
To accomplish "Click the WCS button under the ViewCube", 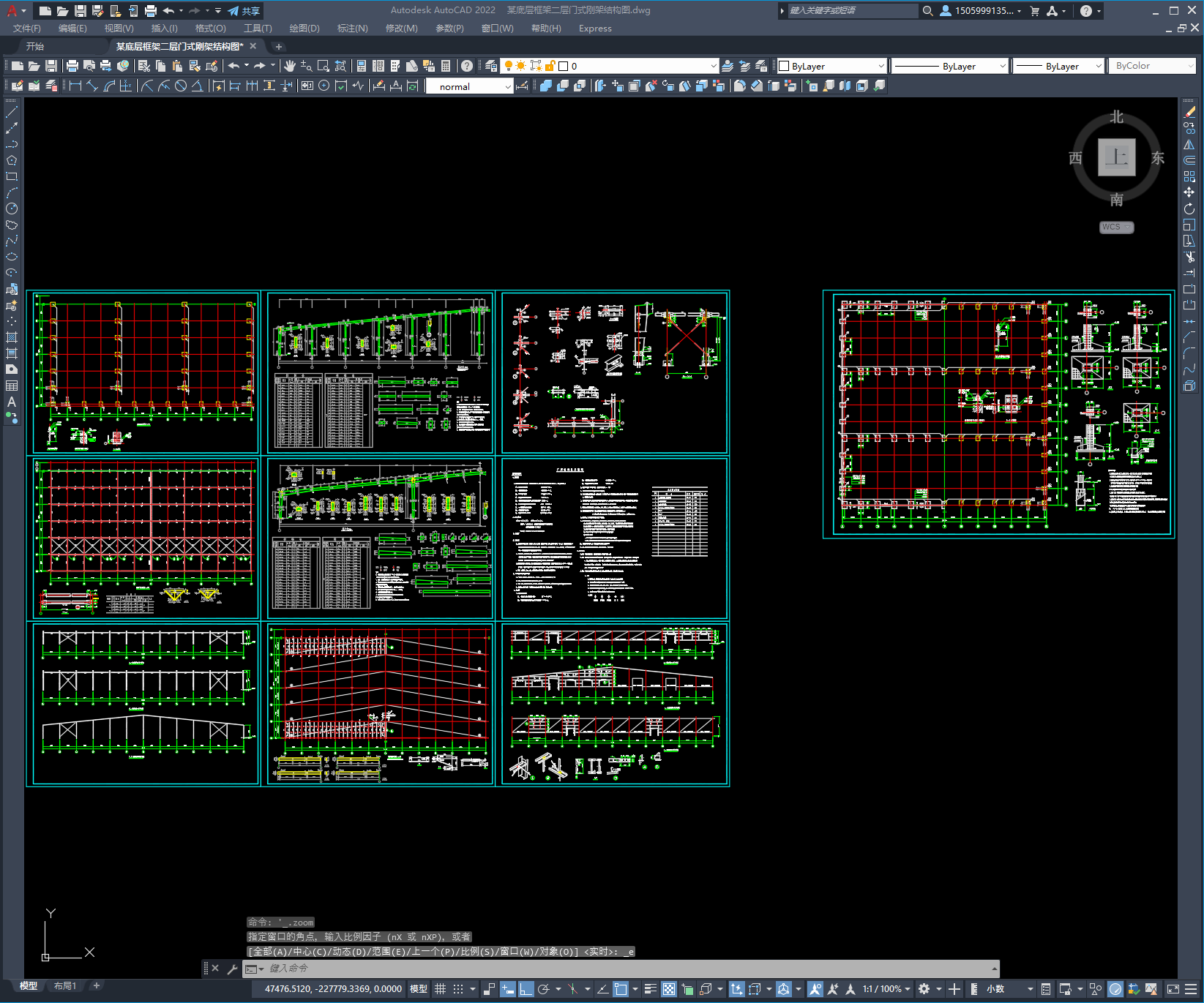I will tap(1116, 227).
